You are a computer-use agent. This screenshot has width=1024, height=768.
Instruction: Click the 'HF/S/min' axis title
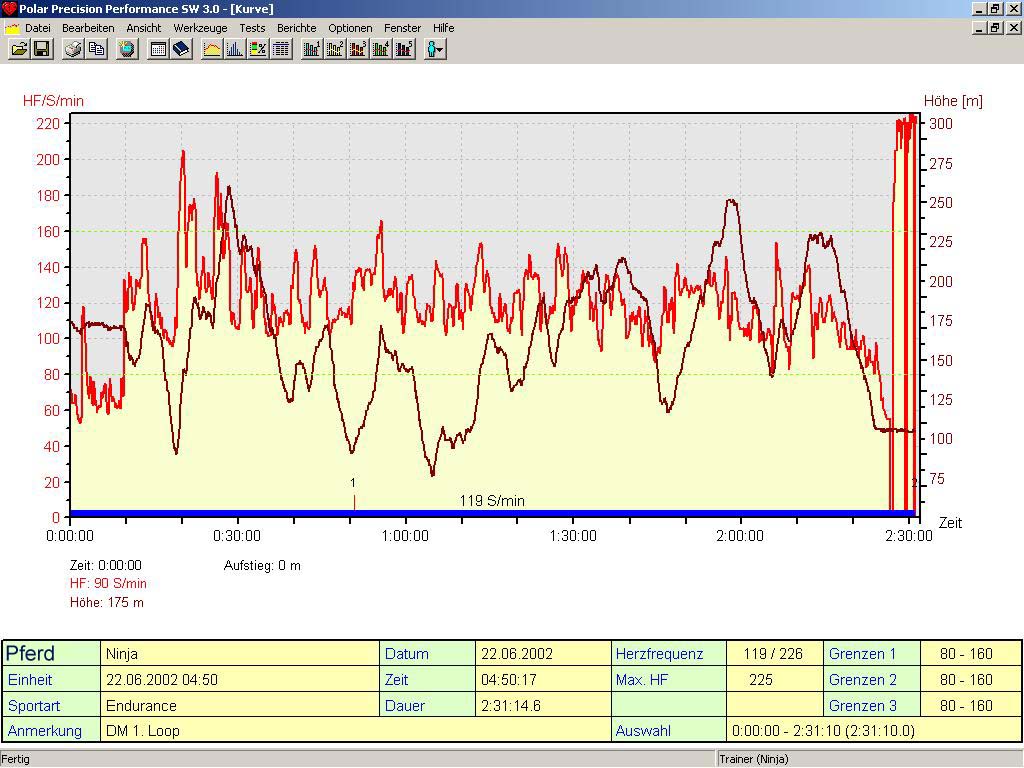click(x=53, y=101)
